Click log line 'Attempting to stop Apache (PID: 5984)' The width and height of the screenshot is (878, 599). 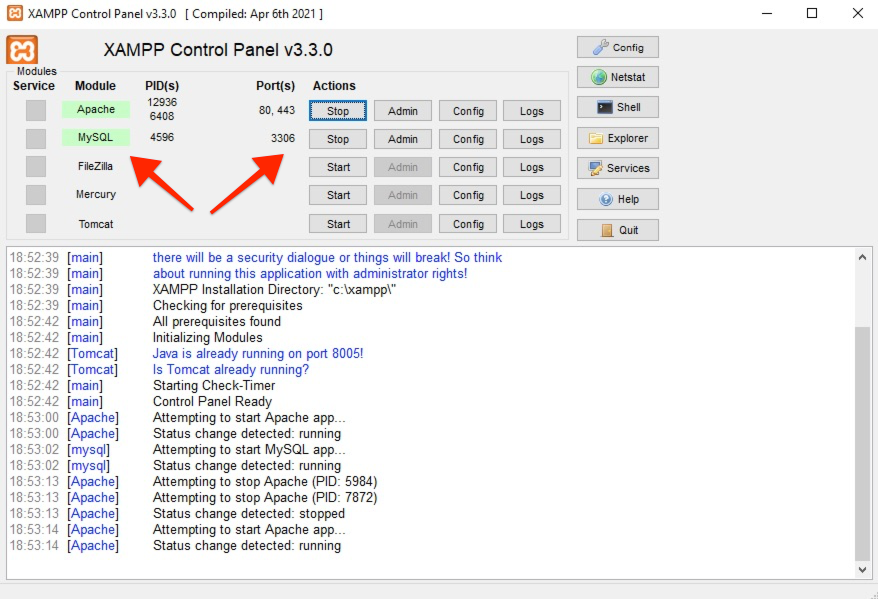pyautogui.click(x=265, y=481)
